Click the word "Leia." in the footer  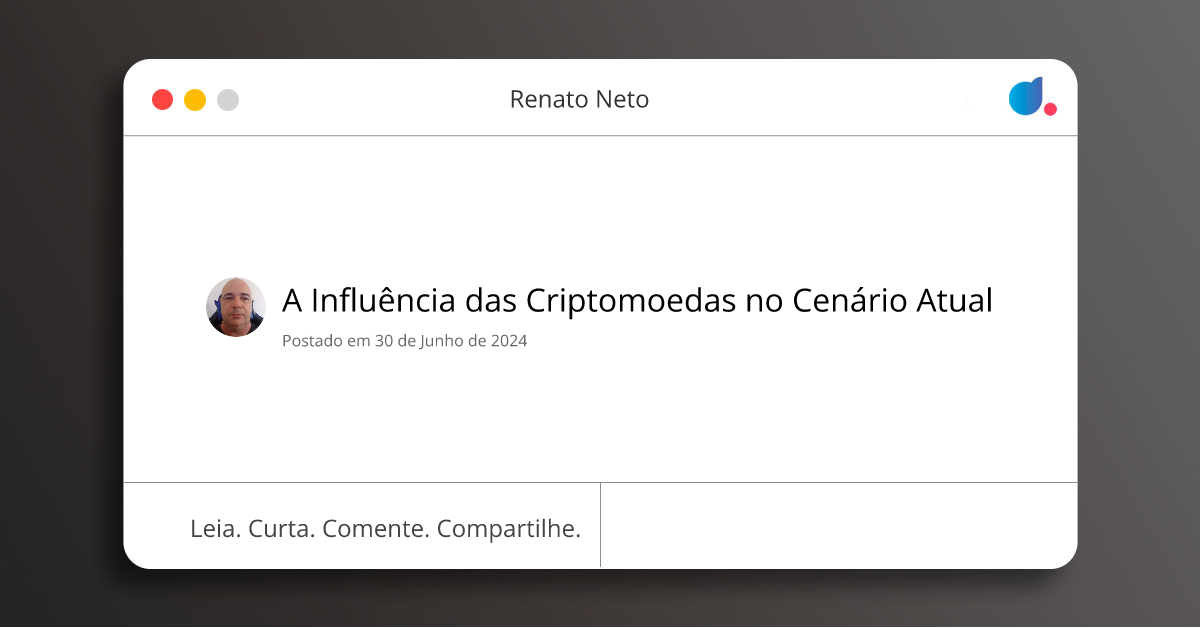coord(215,529)
